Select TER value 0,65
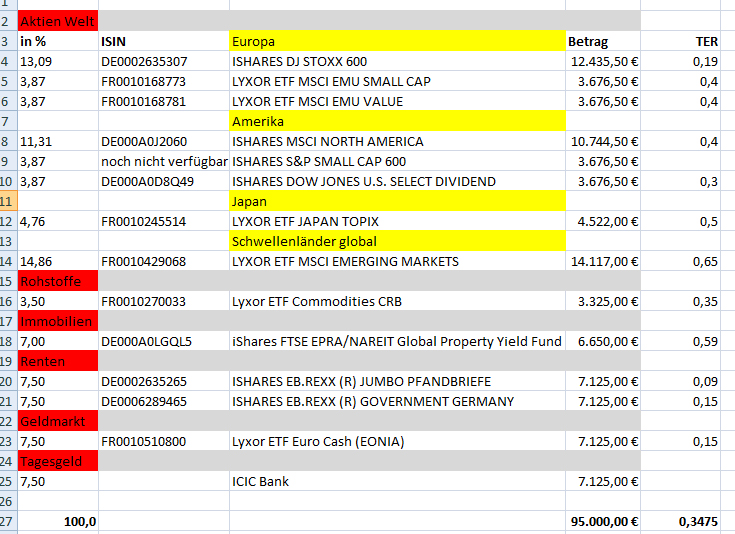Viewport: 735px width, 534px height. 680,262
